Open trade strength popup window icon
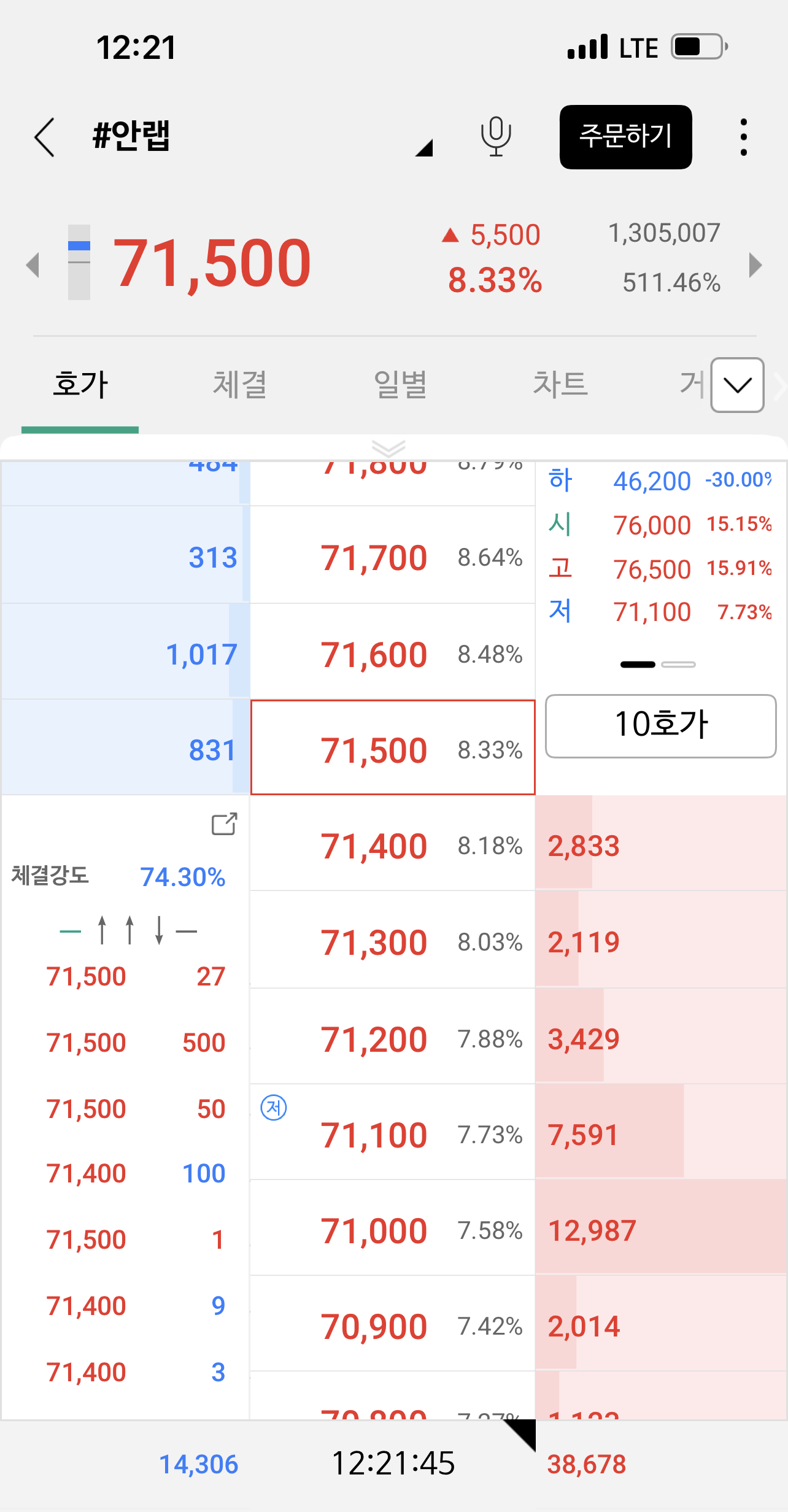 224,824
